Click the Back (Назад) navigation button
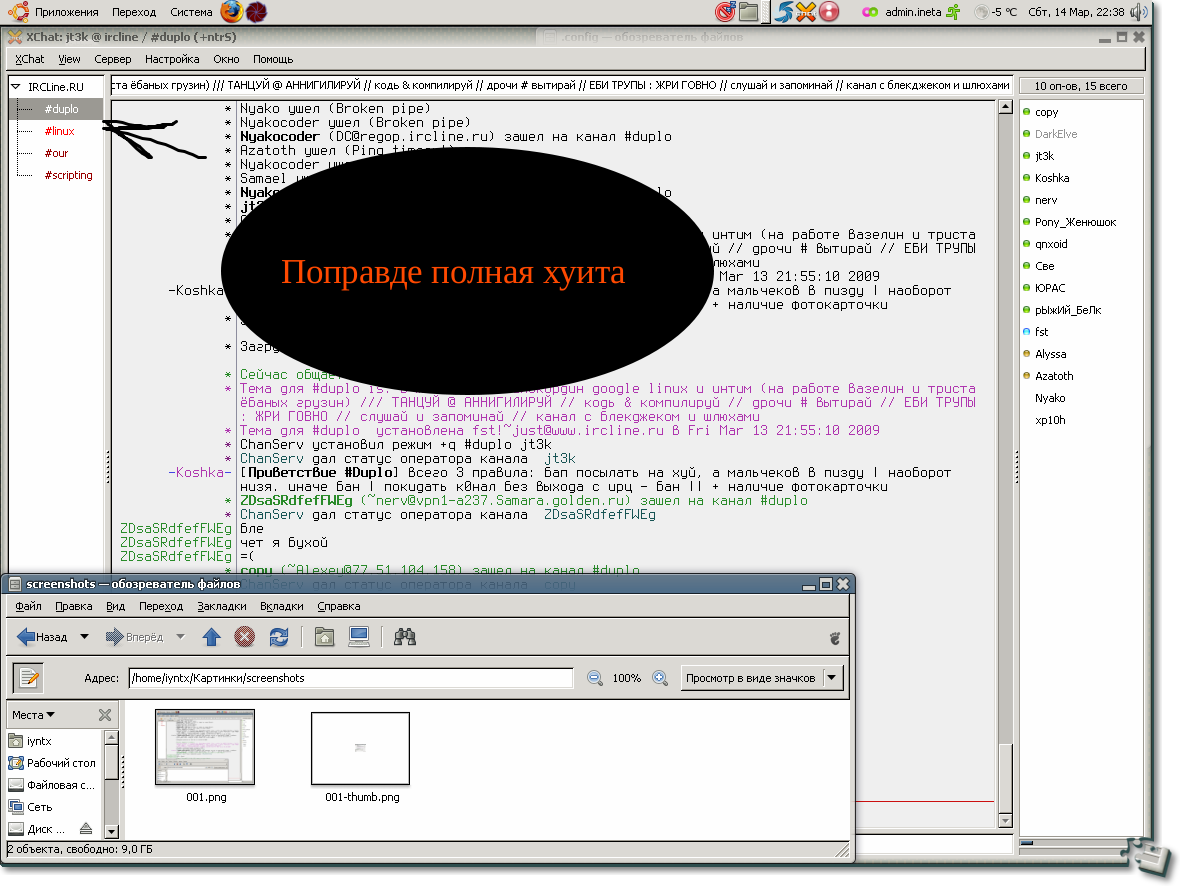Screen dimensions: 1180x886 42,637
